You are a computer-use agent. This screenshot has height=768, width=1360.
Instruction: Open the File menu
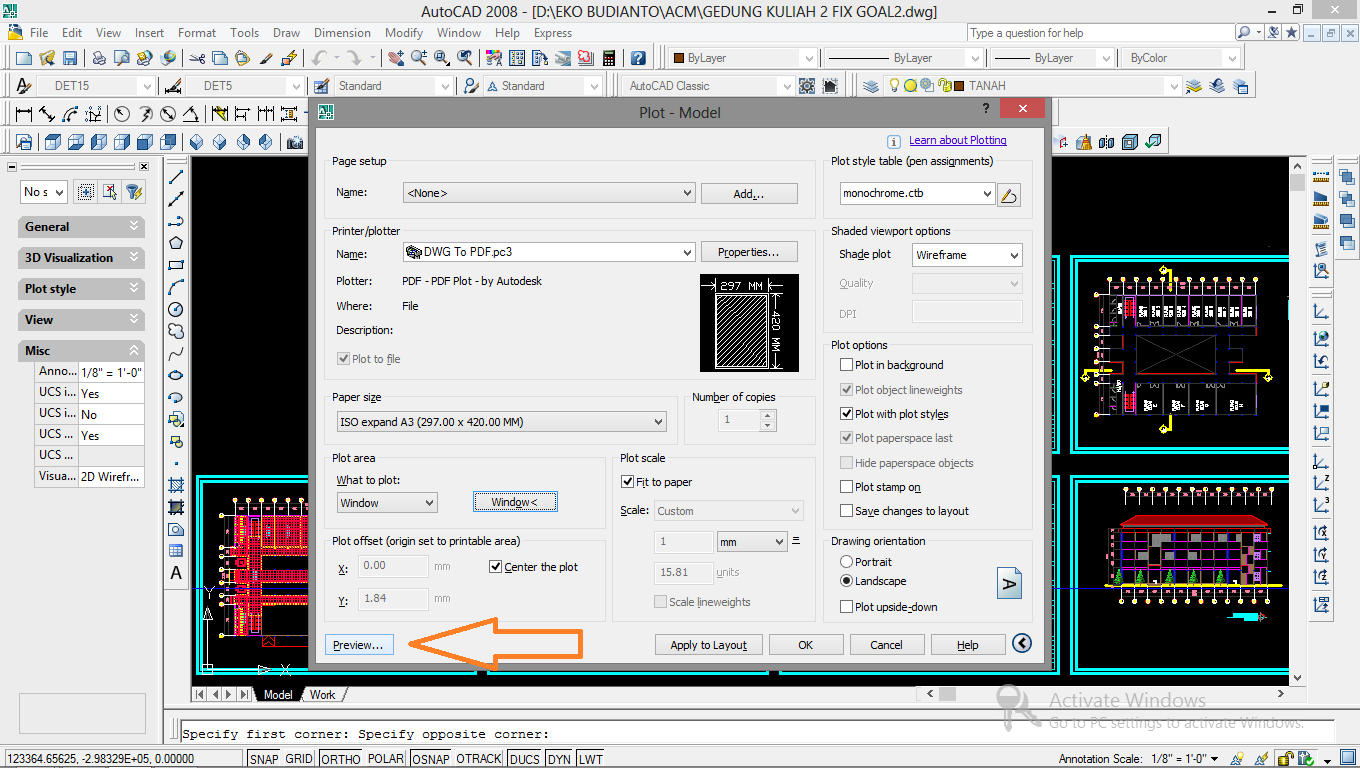coord(39,33)
